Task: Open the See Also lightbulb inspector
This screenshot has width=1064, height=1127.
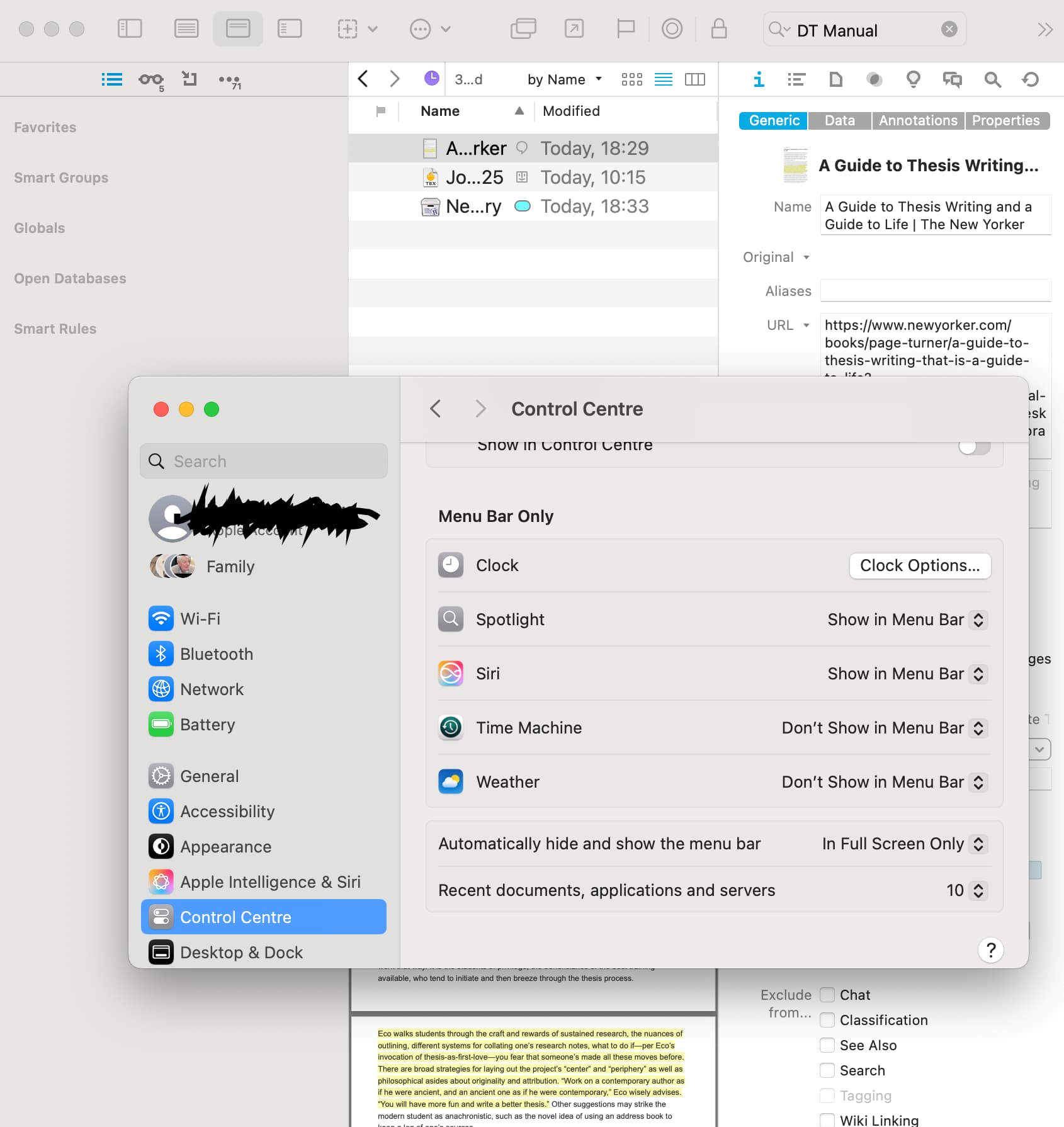Action: tap(913, 79)
